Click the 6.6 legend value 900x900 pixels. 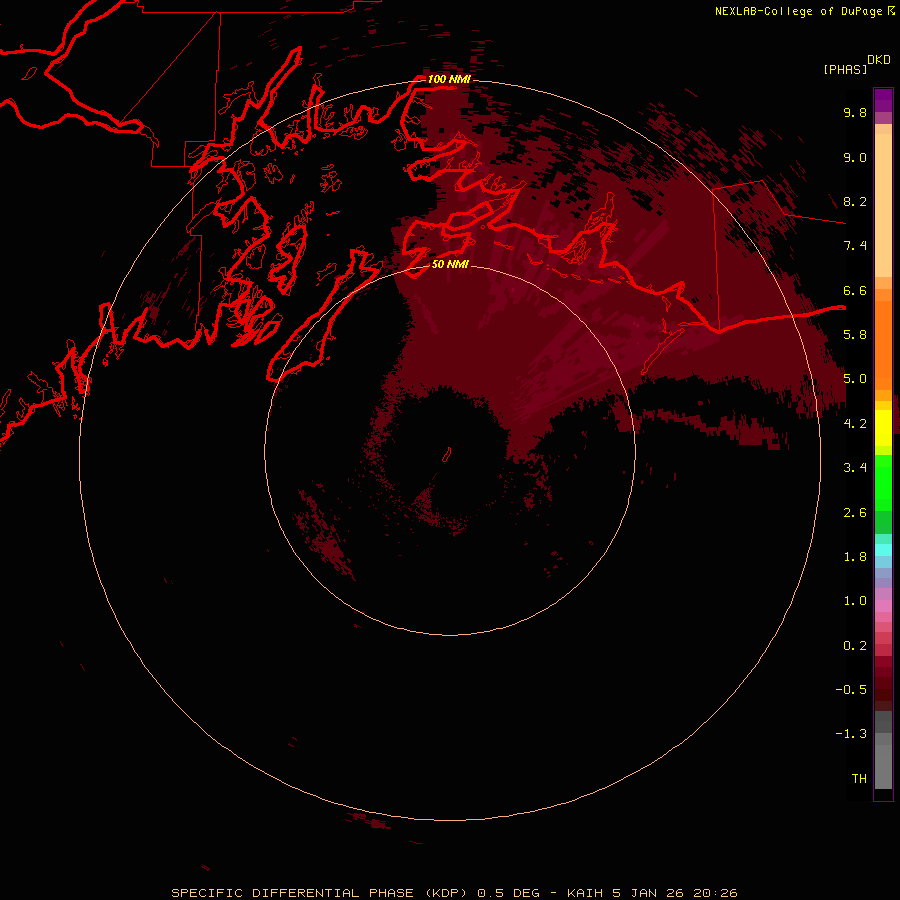855,290
